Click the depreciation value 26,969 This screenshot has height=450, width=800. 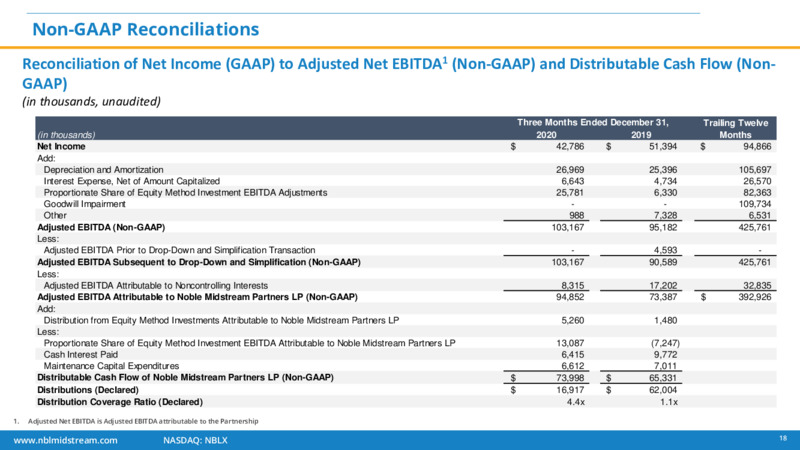[570, 169]
